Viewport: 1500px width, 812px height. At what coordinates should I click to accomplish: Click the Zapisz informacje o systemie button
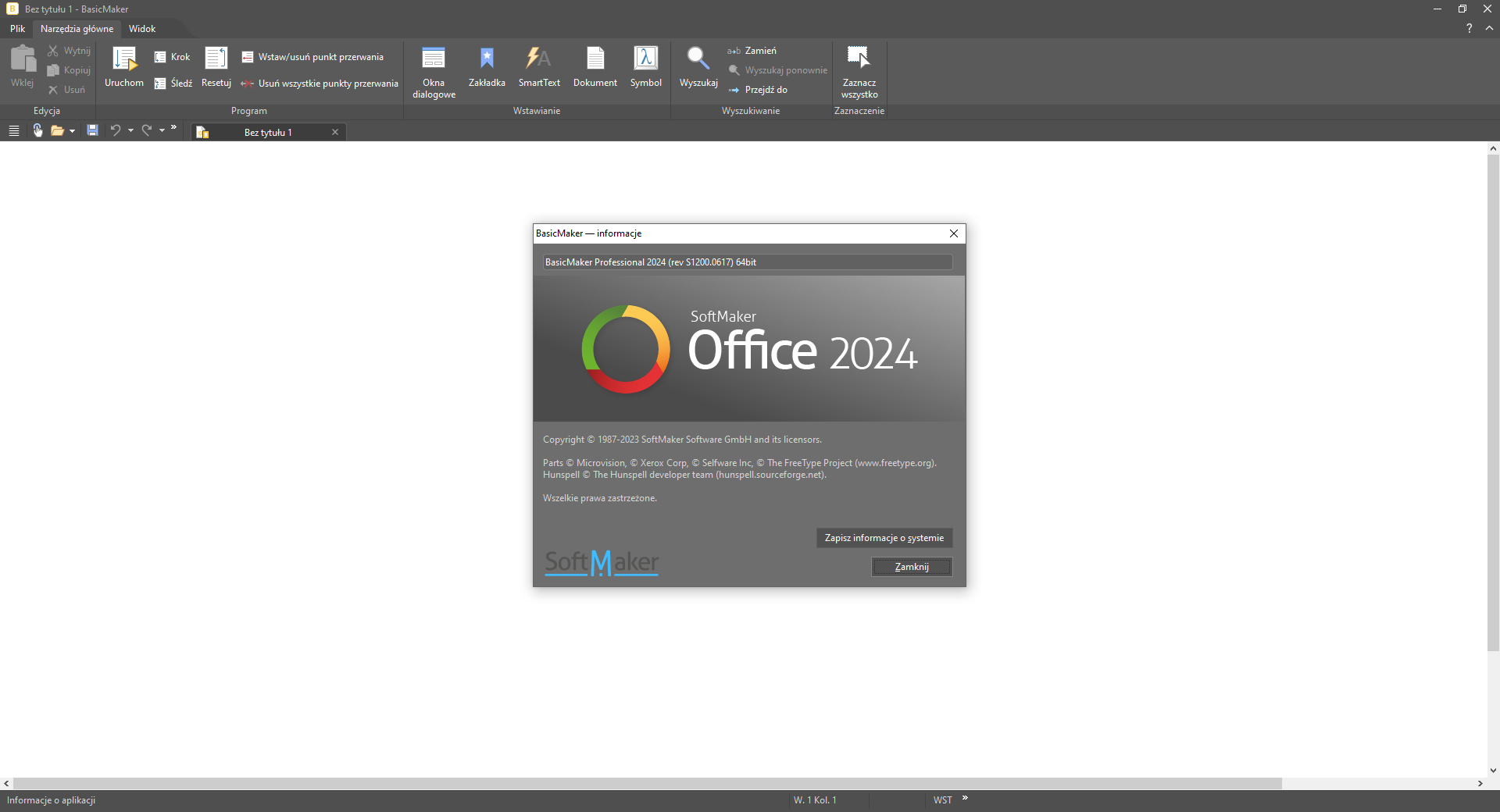(x=884, y=538)
